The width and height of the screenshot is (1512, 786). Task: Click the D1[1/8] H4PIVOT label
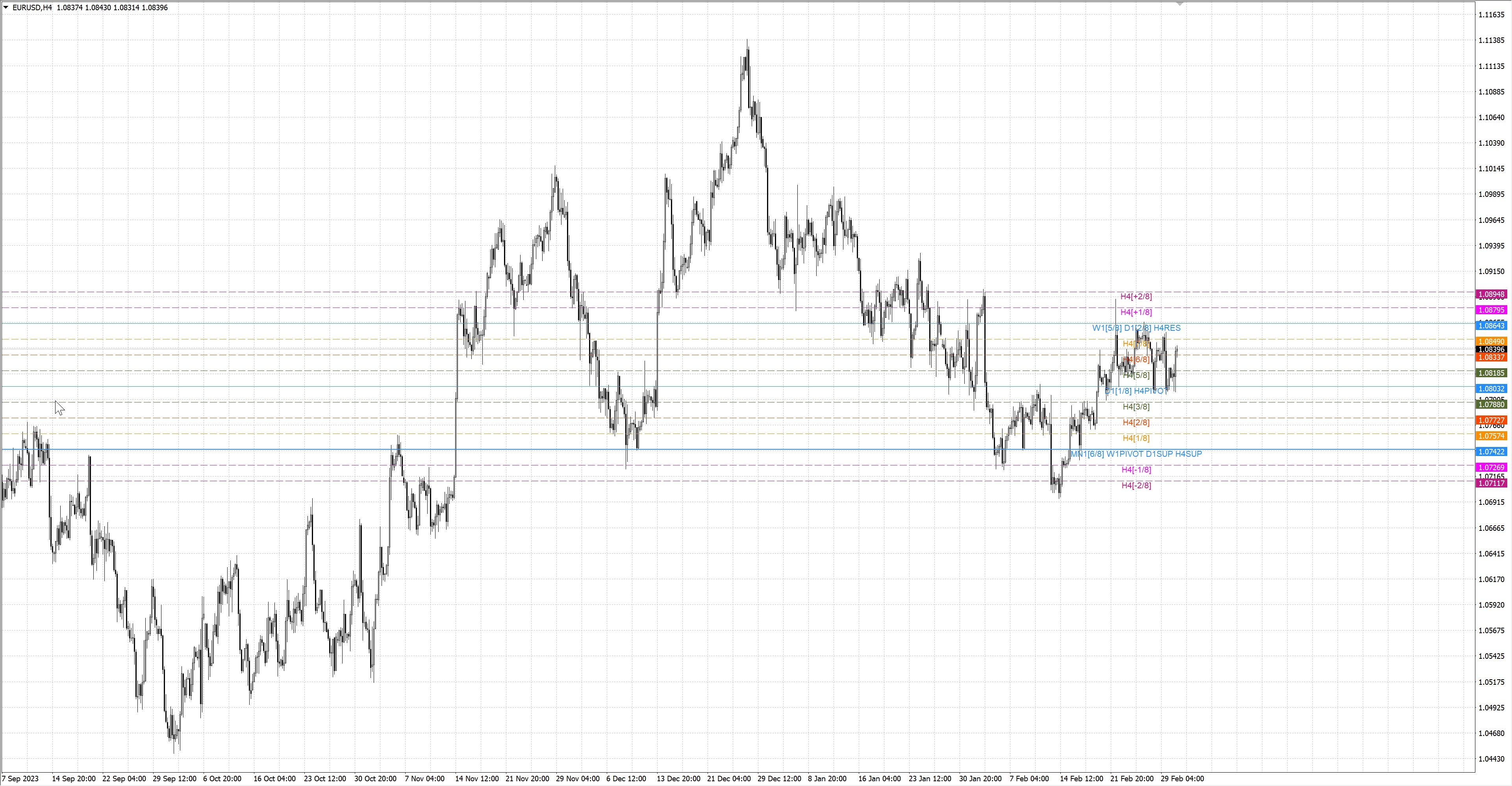[1136, 391]
